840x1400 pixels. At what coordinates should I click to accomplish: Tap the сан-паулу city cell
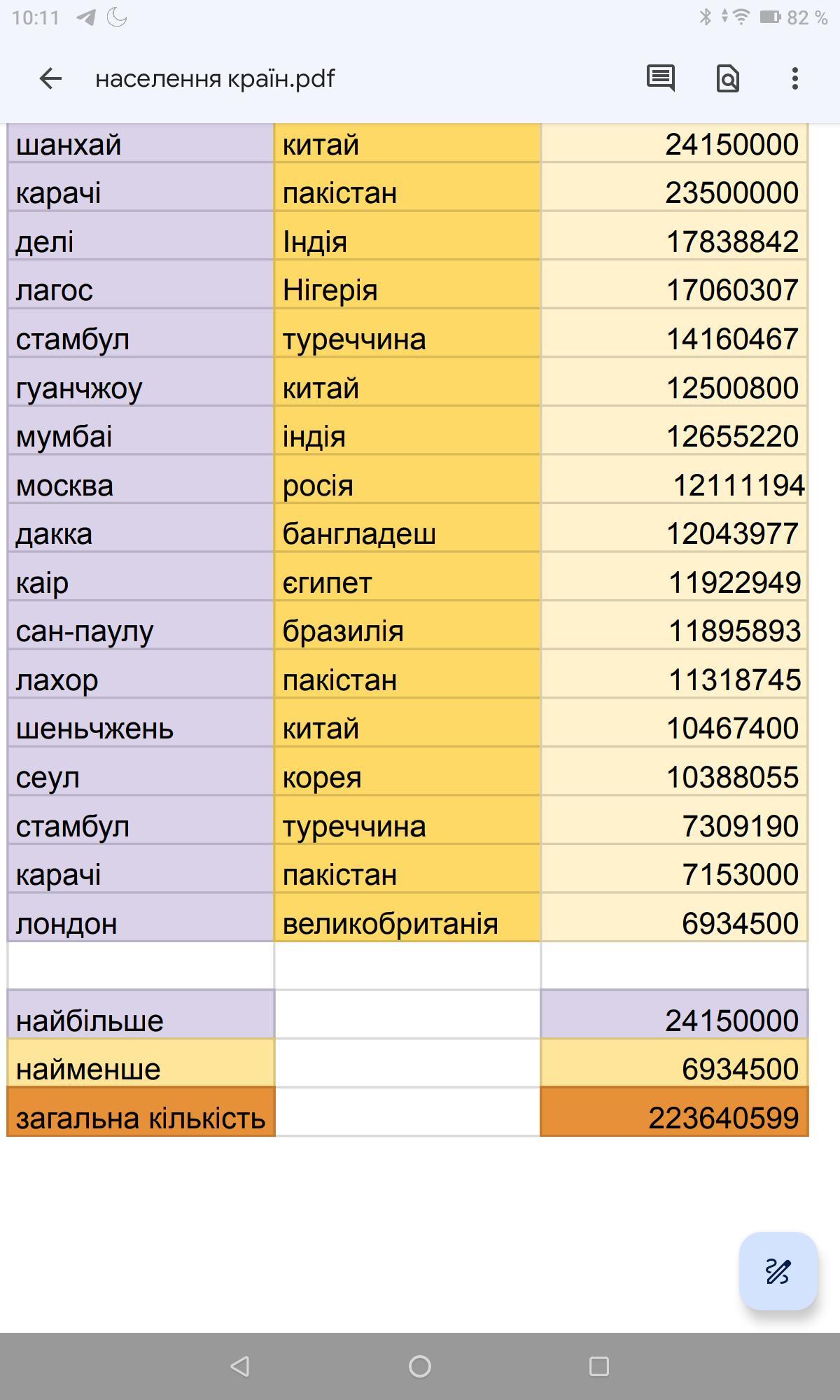(x=140, y=631)
